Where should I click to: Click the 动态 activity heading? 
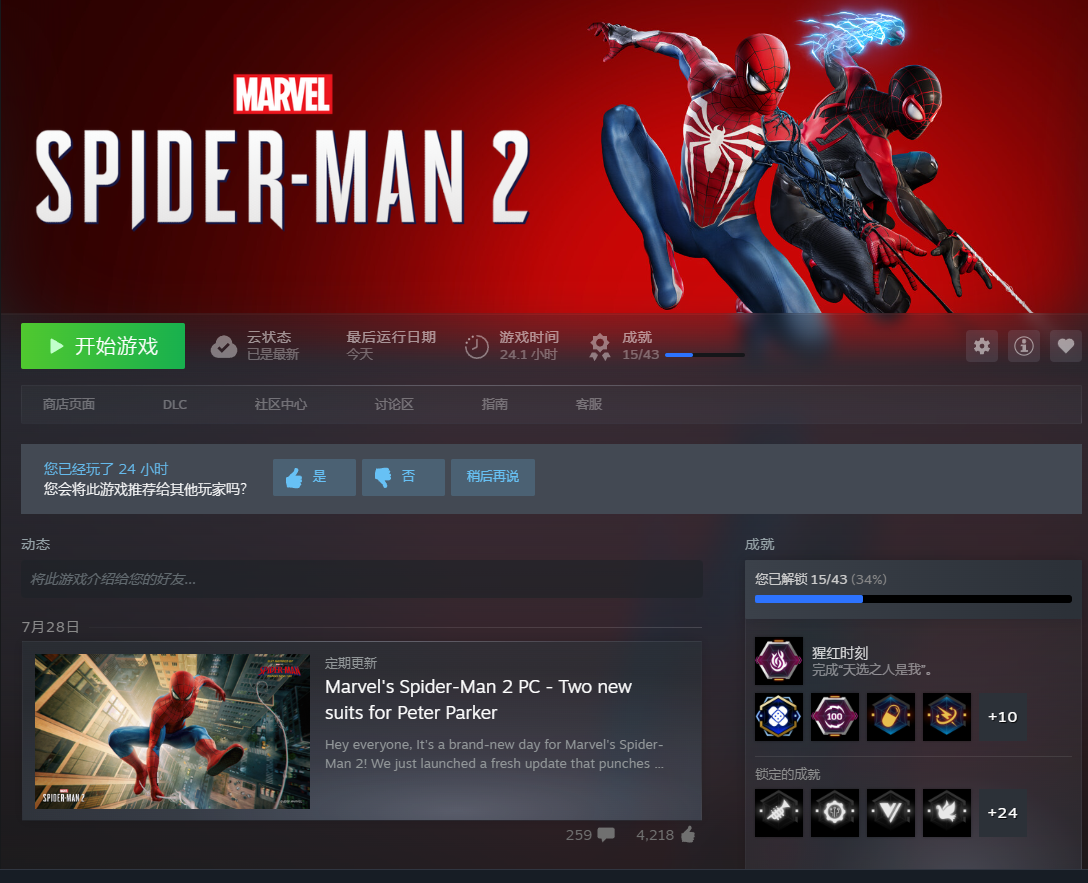tap(35, 545)
